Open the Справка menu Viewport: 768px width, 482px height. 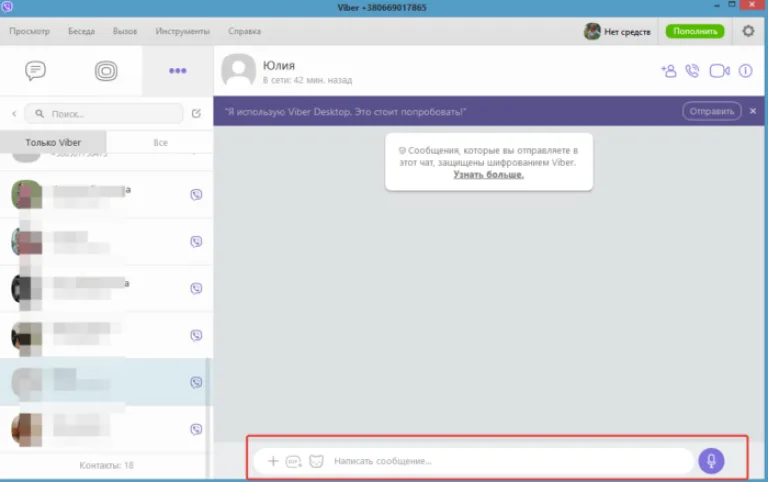point(244,31)
